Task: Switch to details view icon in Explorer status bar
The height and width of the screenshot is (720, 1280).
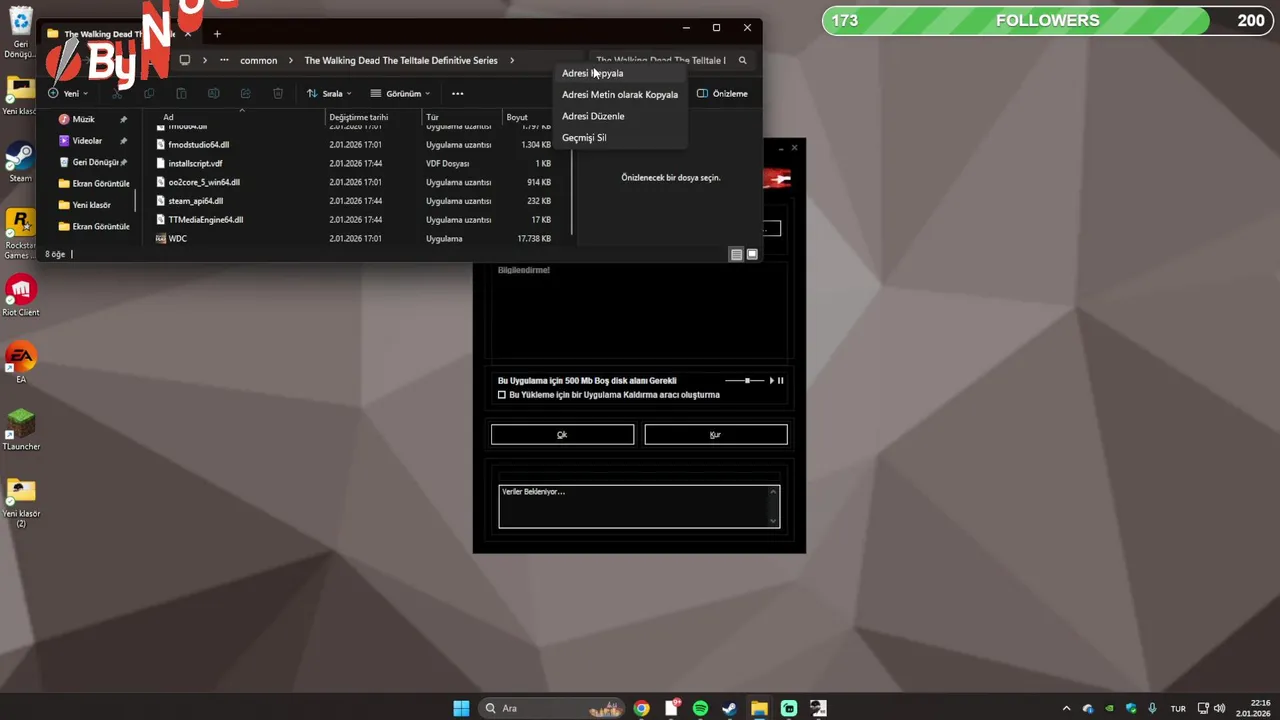Action: pyautogui.click(x=736, y=254)
